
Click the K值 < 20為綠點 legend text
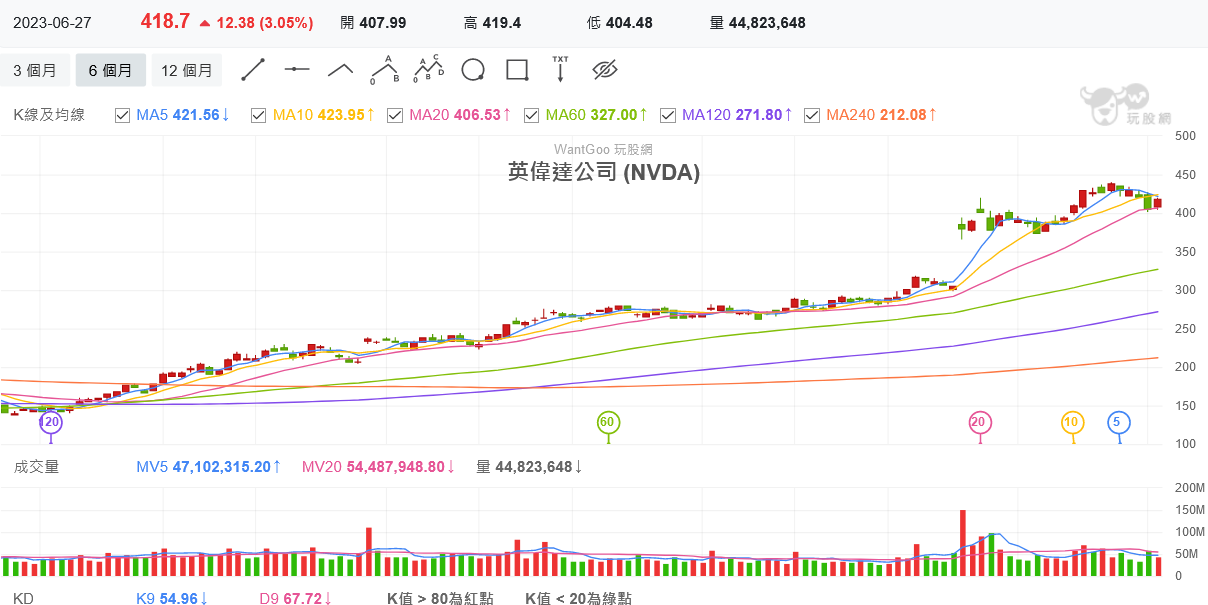click(x=578, y=599)
